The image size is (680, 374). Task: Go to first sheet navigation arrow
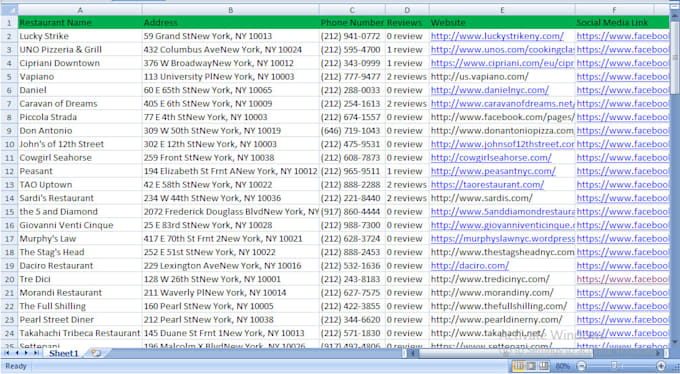click(7, 353)
